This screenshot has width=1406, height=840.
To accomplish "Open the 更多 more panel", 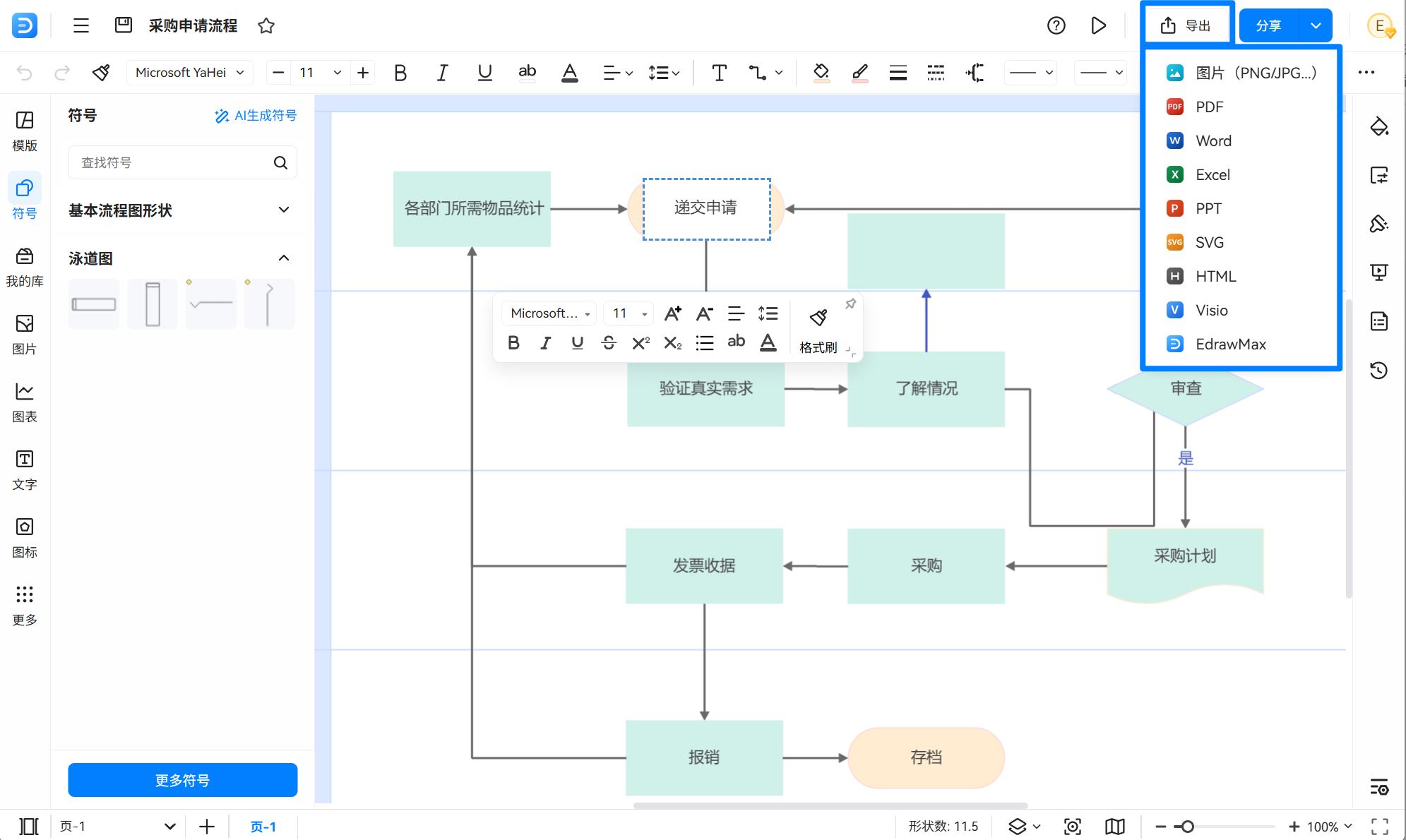I will [x=25, y=606].
